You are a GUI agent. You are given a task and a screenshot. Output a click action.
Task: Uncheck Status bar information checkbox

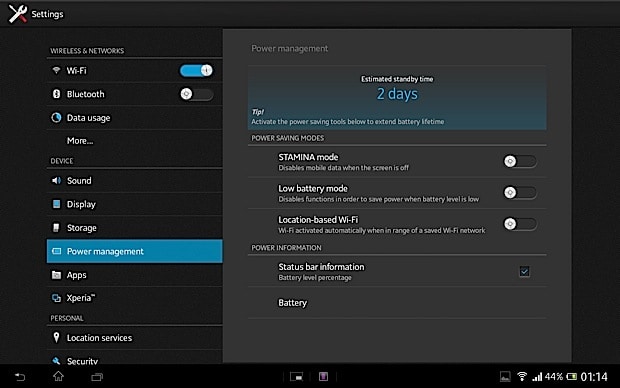coord(524,271)
